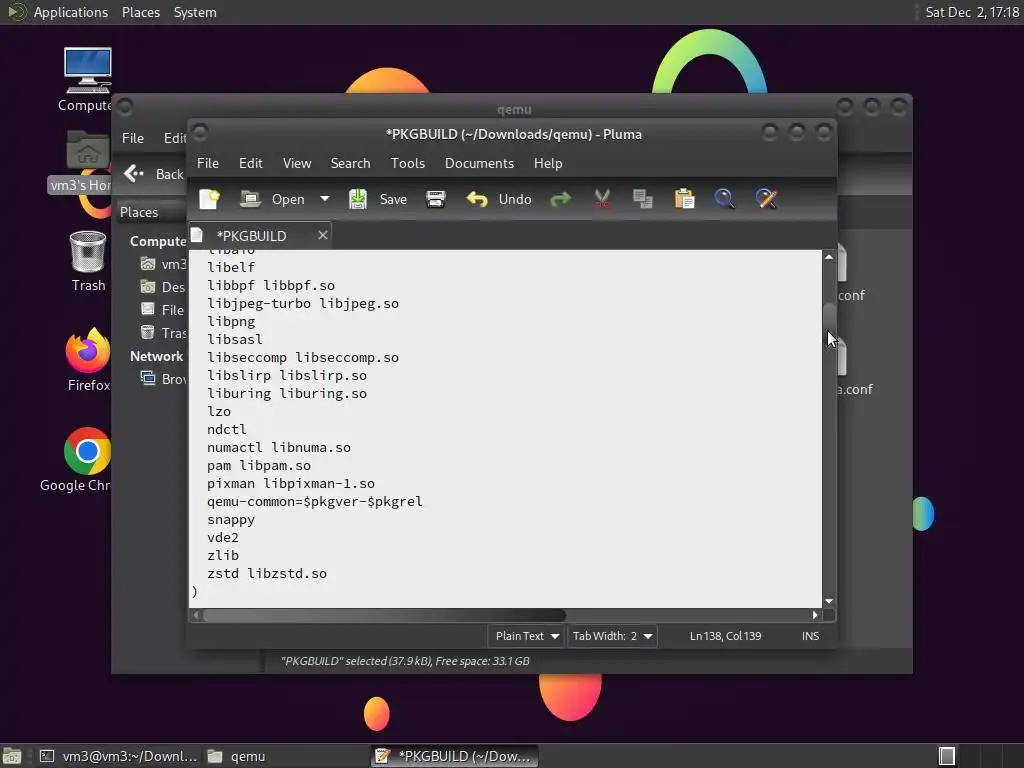
Task: Place cursor on the 'libelf' line
Action: point(231,267)
